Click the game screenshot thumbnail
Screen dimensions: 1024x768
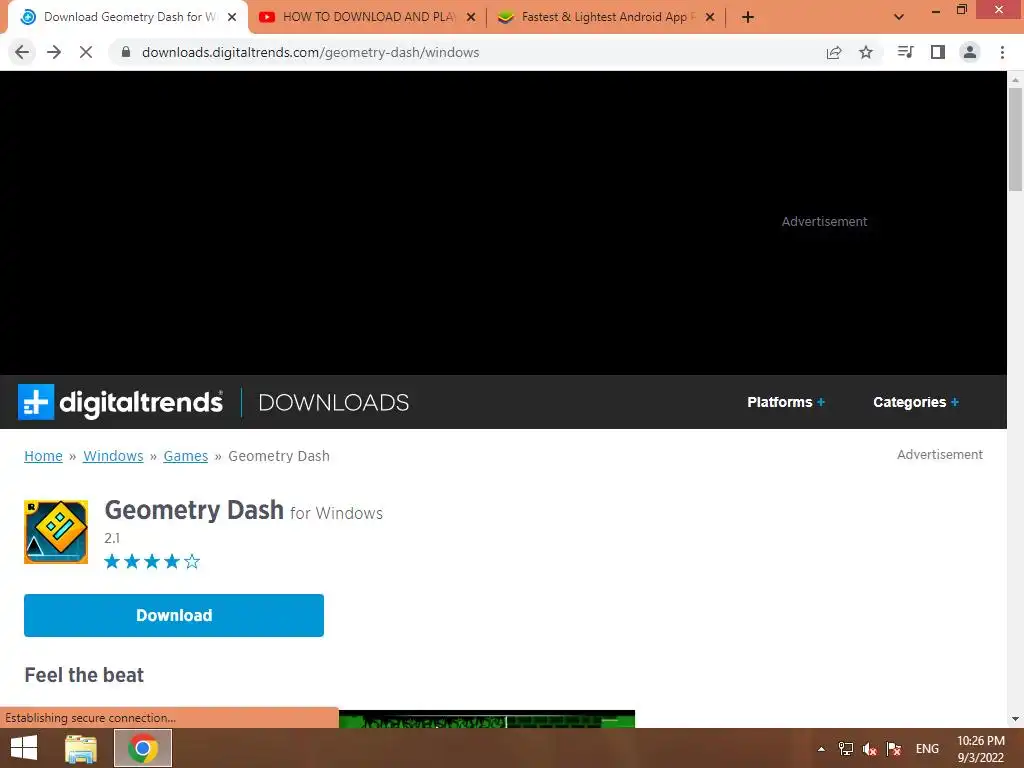[x=487, y=719]
